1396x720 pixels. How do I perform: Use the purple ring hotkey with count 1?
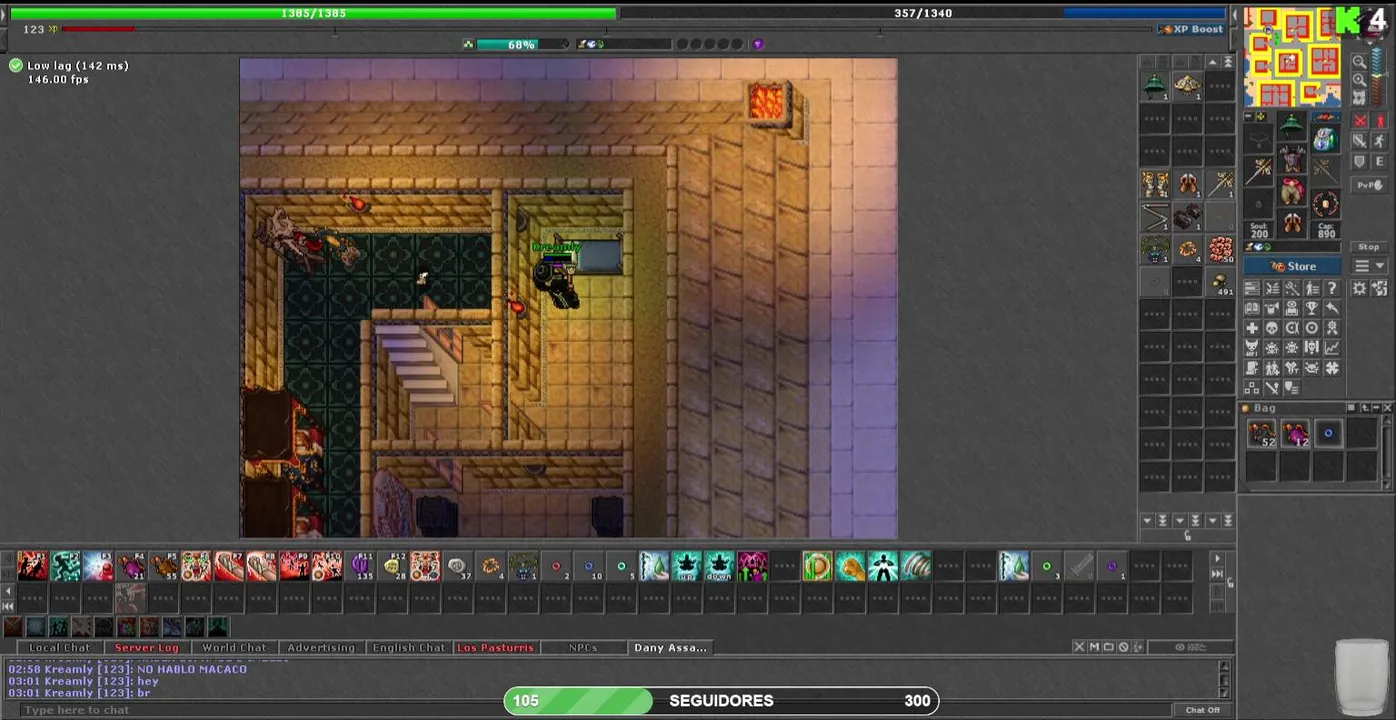coord(1112,566)
